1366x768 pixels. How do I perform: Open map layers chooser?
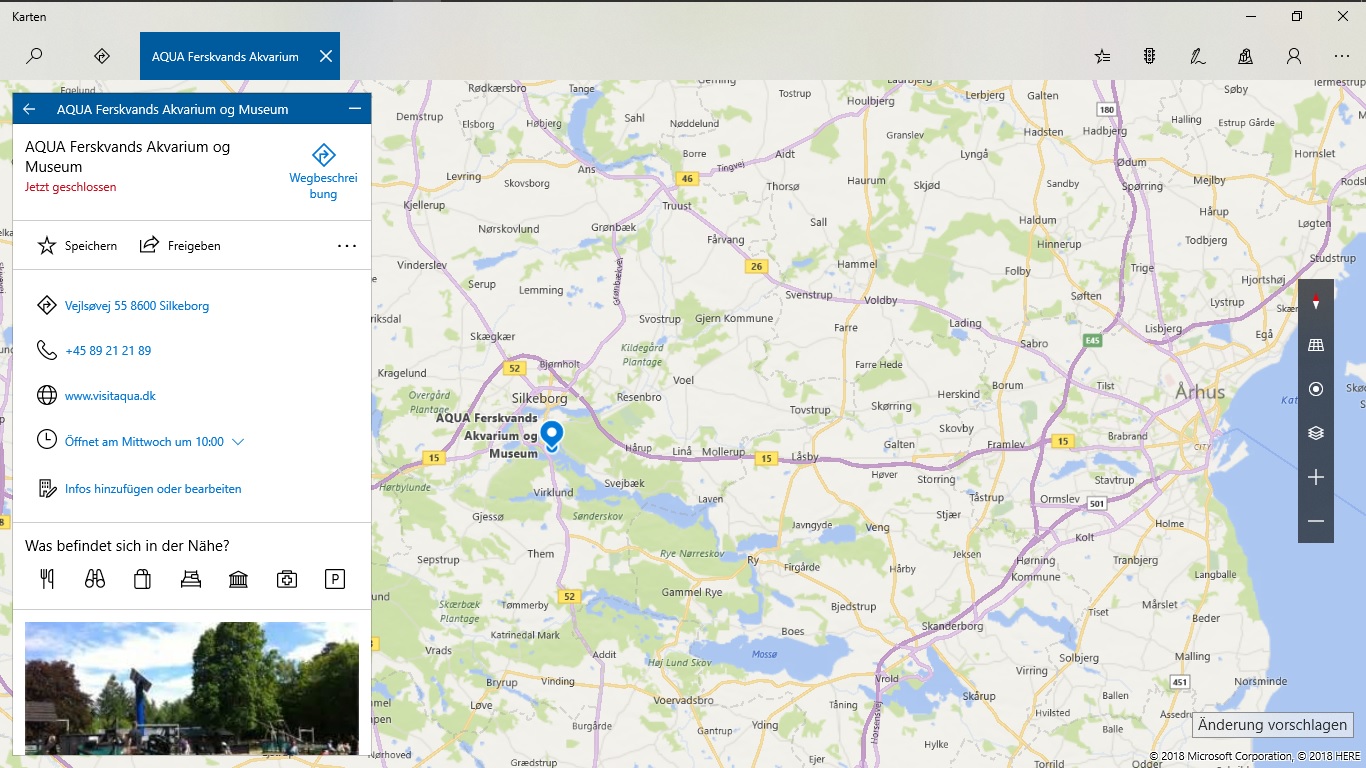[1315, 433]
